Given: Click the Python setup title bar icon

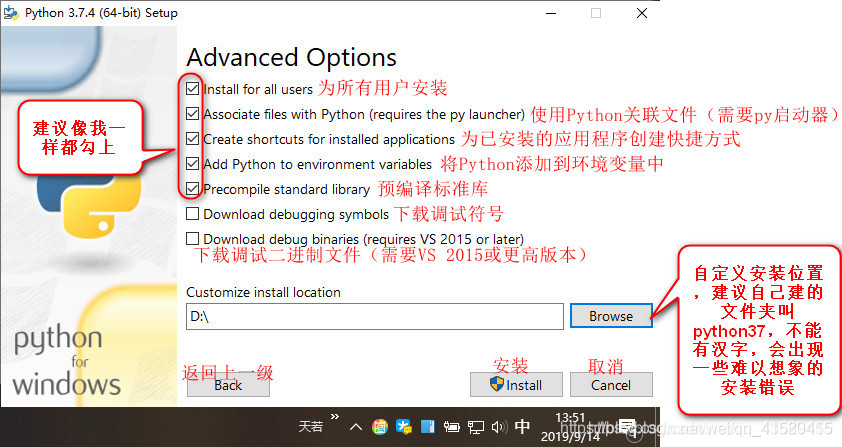Looking at the screenshot, I should [x=11, y=13].
